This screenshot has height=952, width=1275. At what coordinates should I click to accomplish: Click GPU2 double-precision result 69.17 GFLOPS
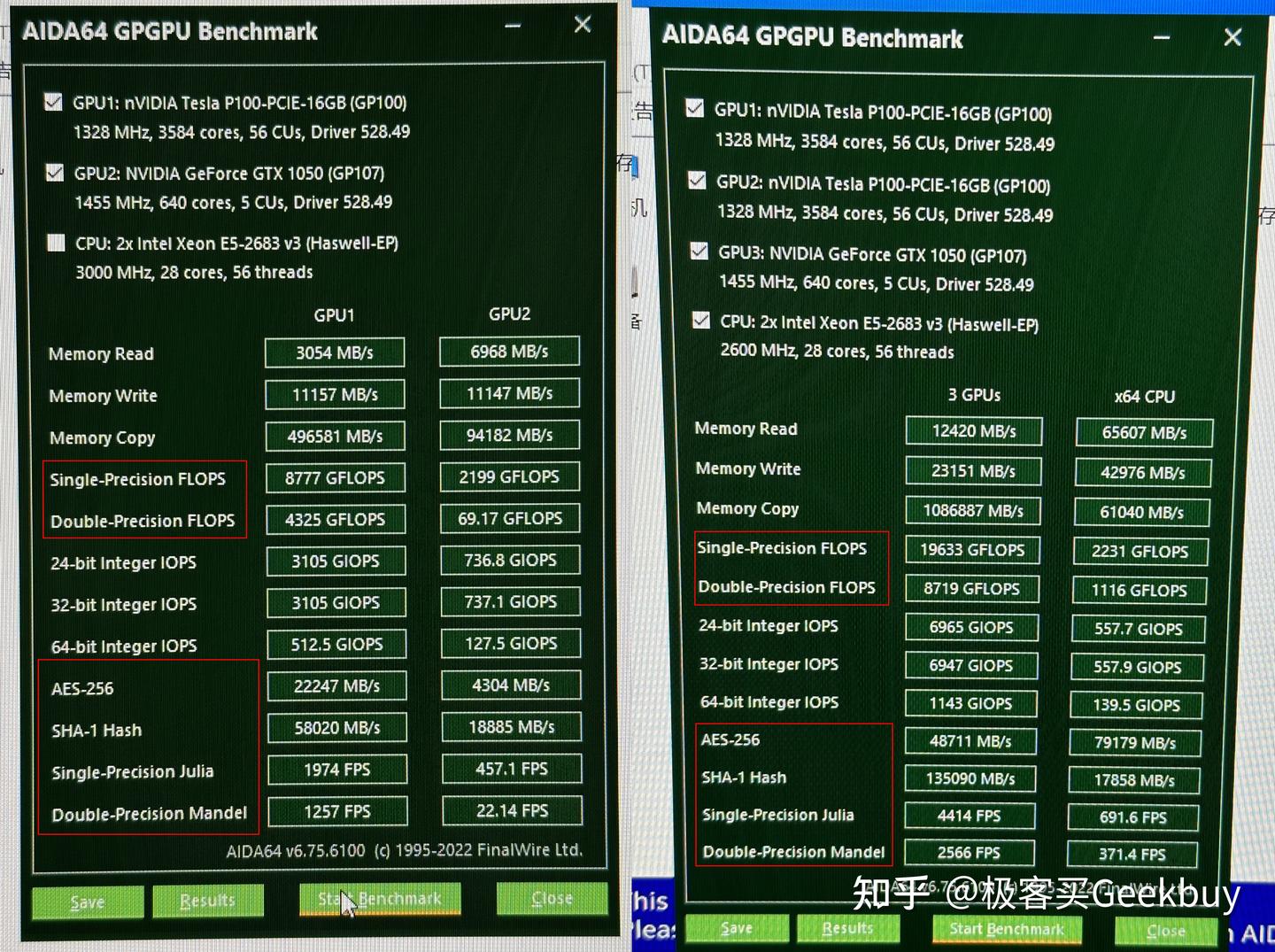(x=510, y=518)
